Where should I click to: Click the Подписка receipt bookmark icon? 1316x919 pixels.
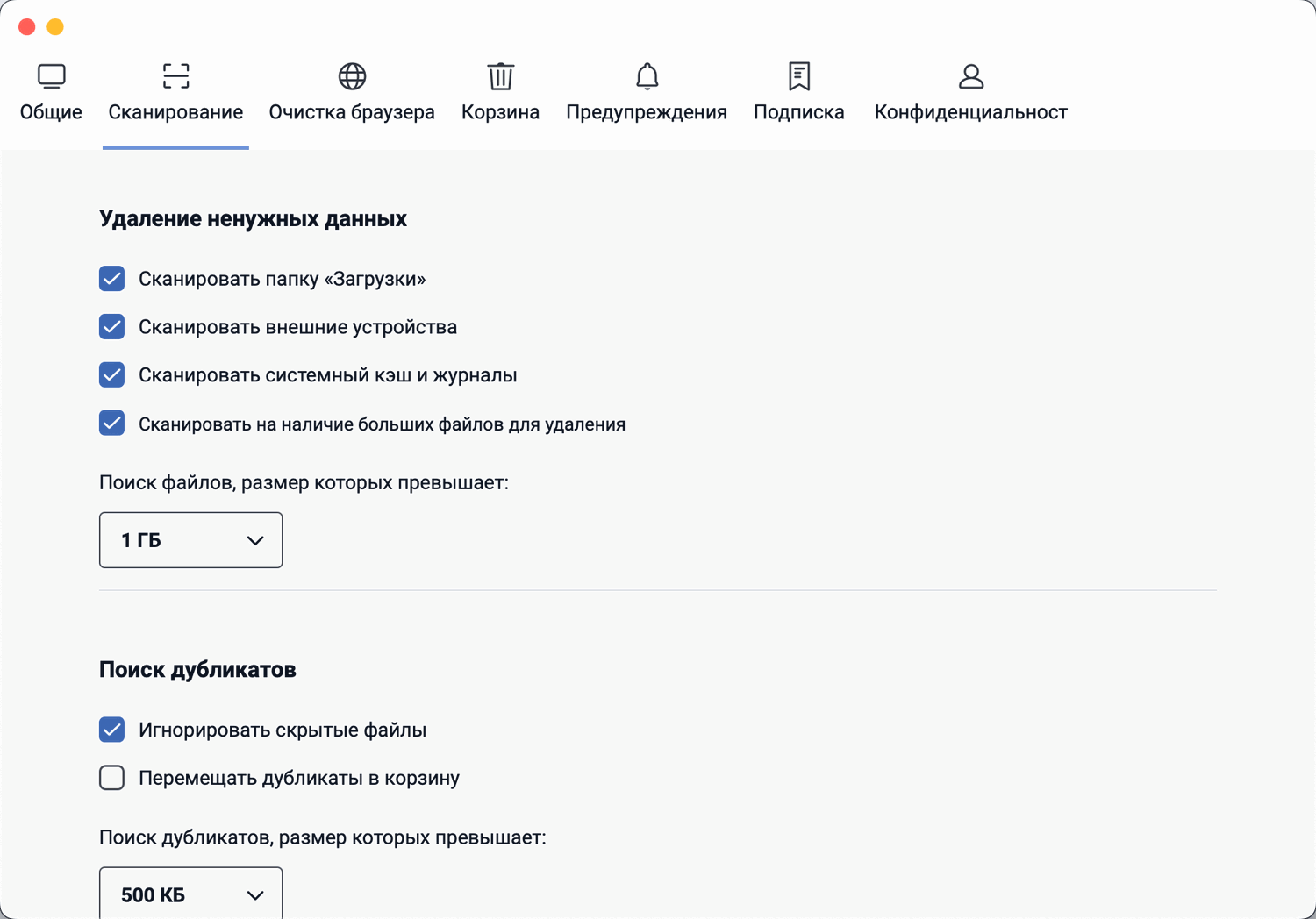tap(798, 76)
